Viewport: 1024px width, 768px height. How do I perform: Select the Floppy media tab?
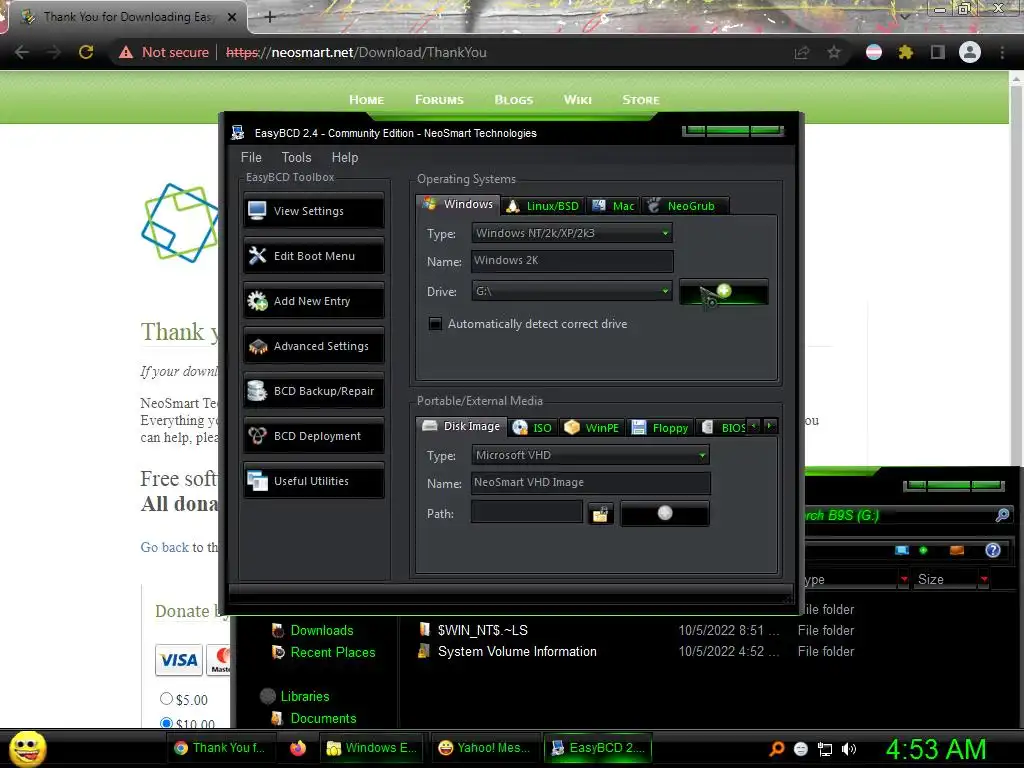point(660,428)
